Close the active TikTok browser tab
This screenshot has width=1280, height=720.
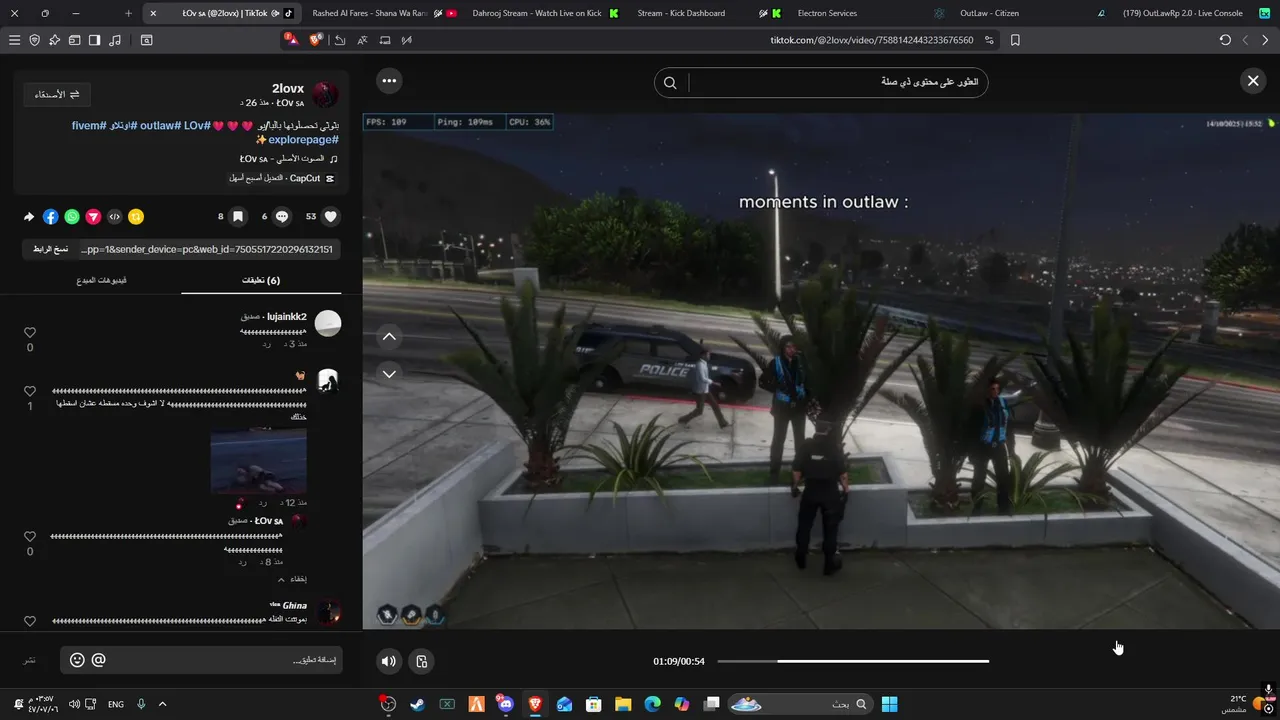coord(153,13)
